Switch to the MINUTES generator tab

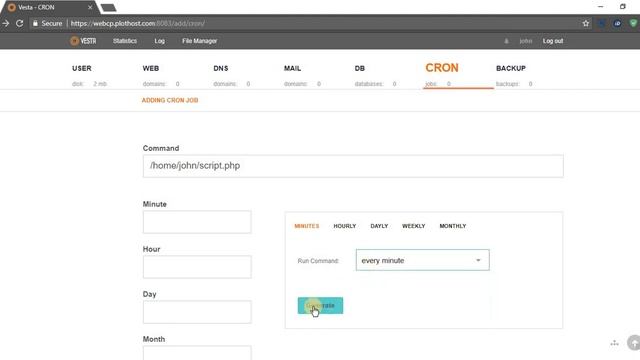point(307,226)
